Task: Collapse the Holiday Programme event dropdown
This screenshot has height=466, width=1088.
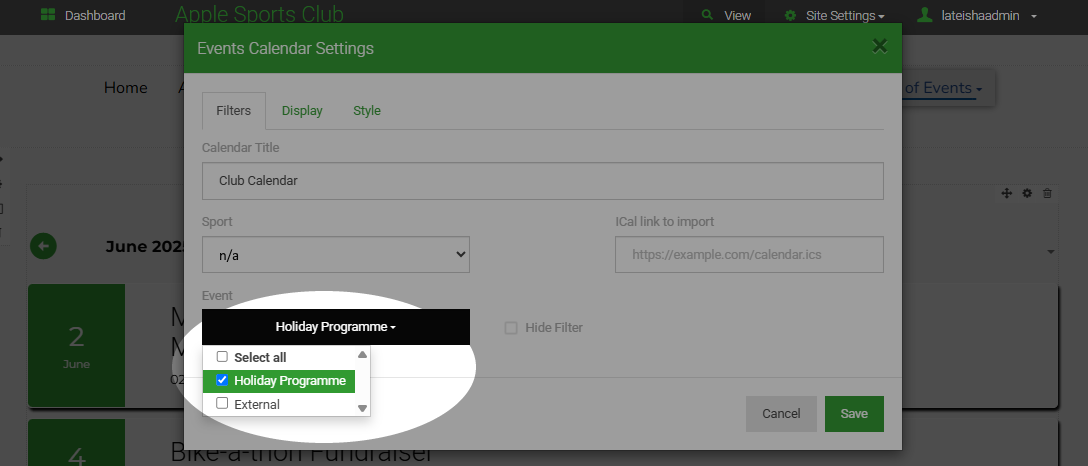Action: [336, 327]
